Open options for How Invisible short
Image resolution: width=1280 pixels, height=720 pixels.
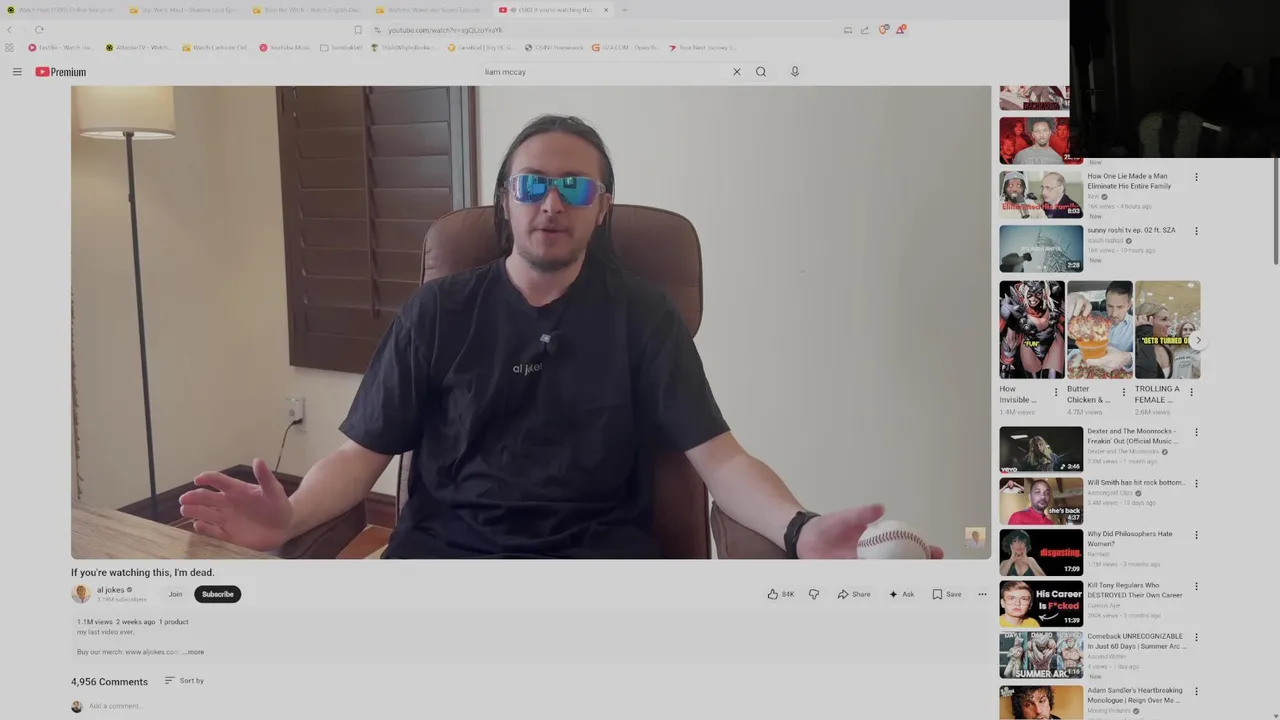point(1055,392)
